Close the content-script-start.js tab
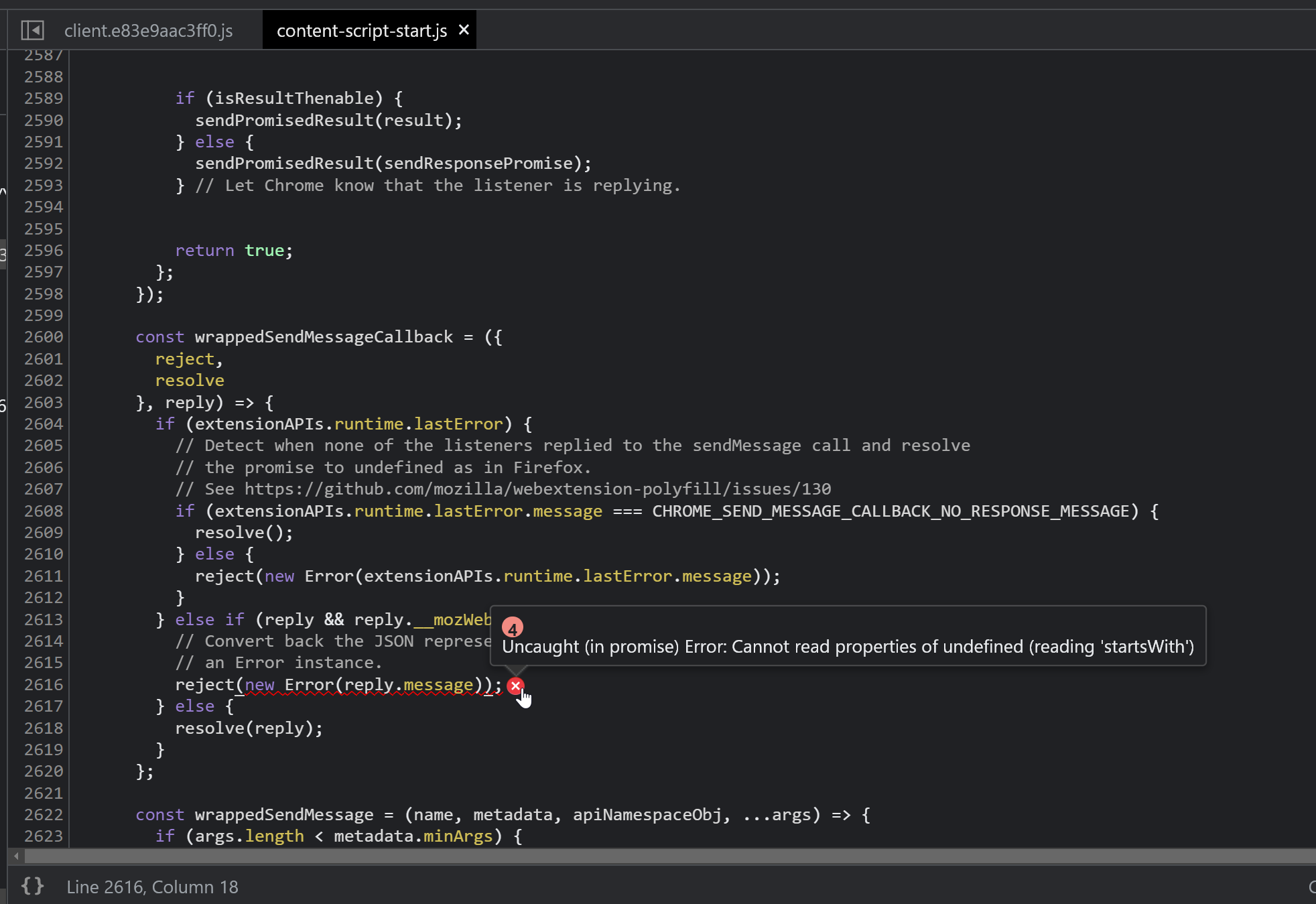1316x904 pixels. point(464,30)
